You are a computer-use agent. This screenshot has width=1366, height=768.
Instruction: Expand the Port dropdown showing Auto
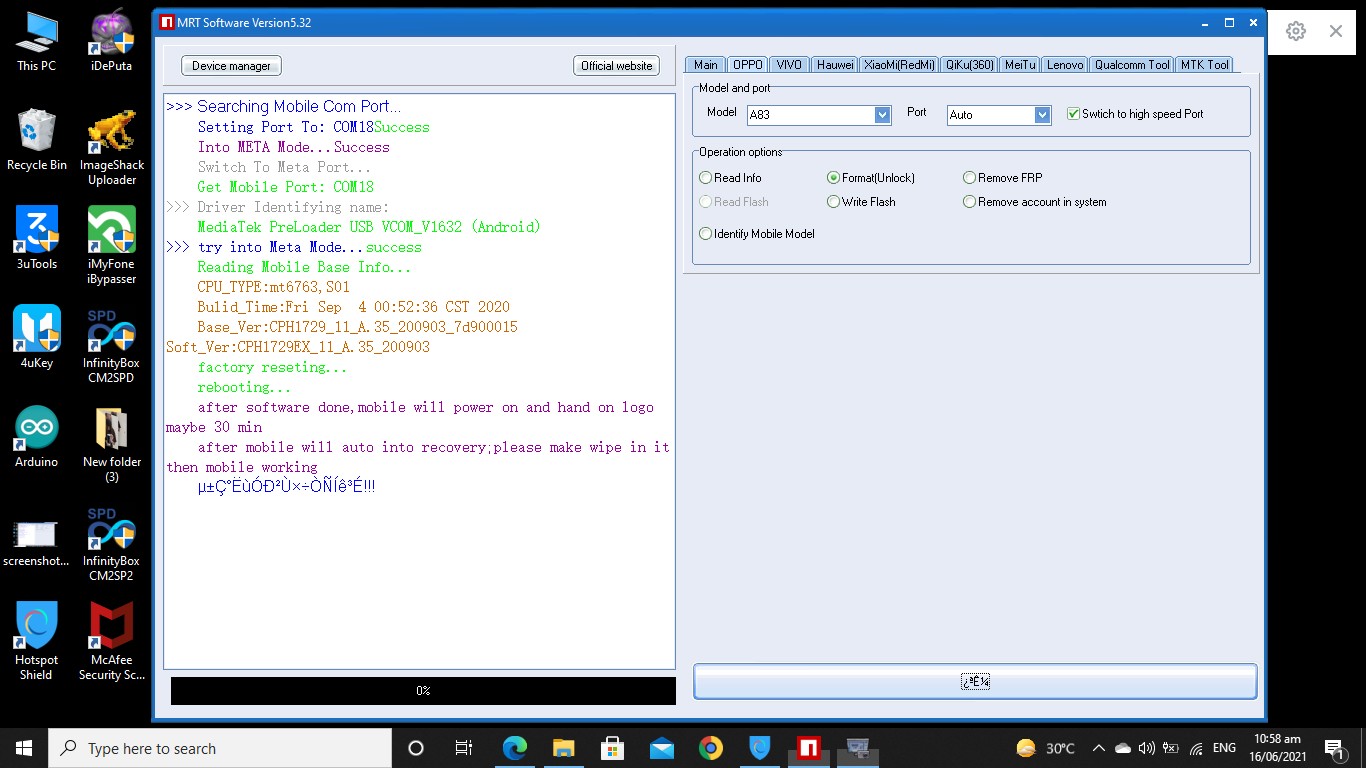pos(1043,115)
